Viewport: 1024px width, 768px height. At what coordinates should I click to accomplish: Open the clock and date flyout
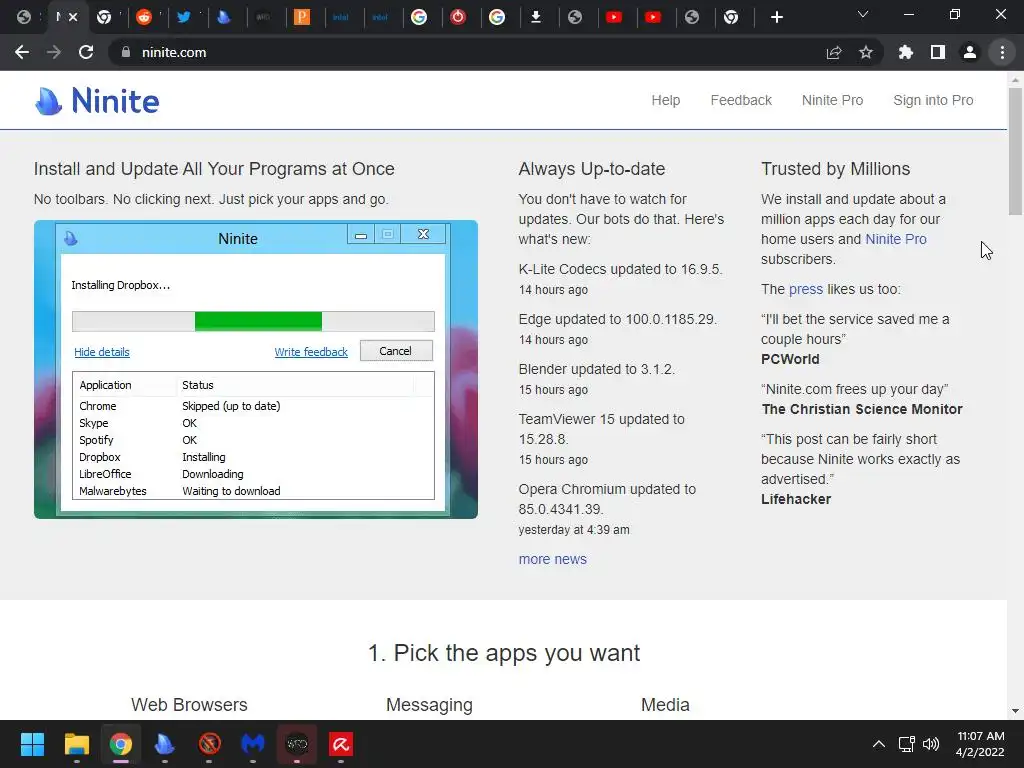pyautogui.click(x=980, y=744)
